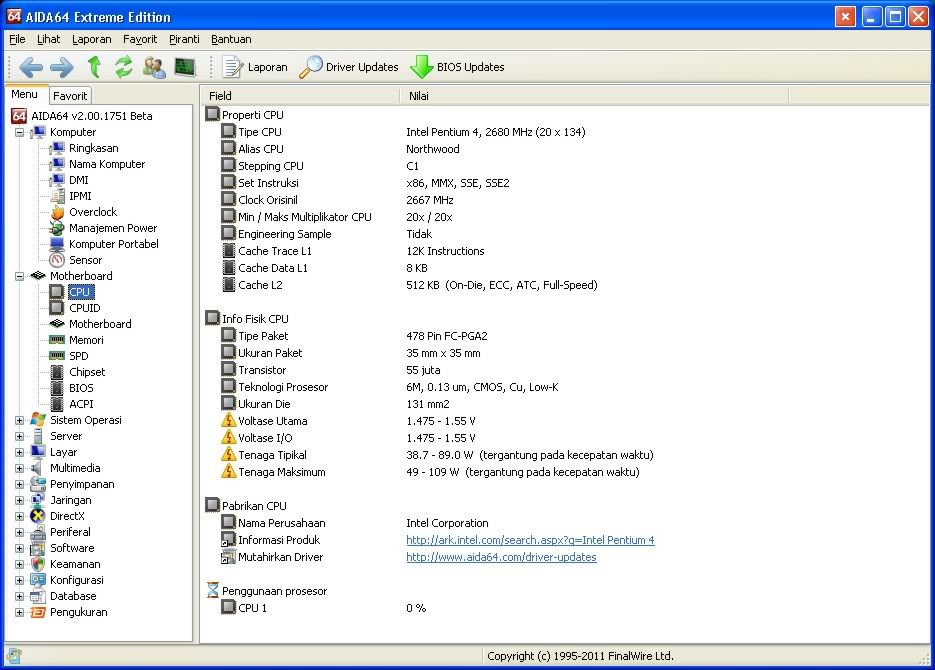Select the Periferal printer icon
Viewport: 935px width, 670px height.
[38, 532]
